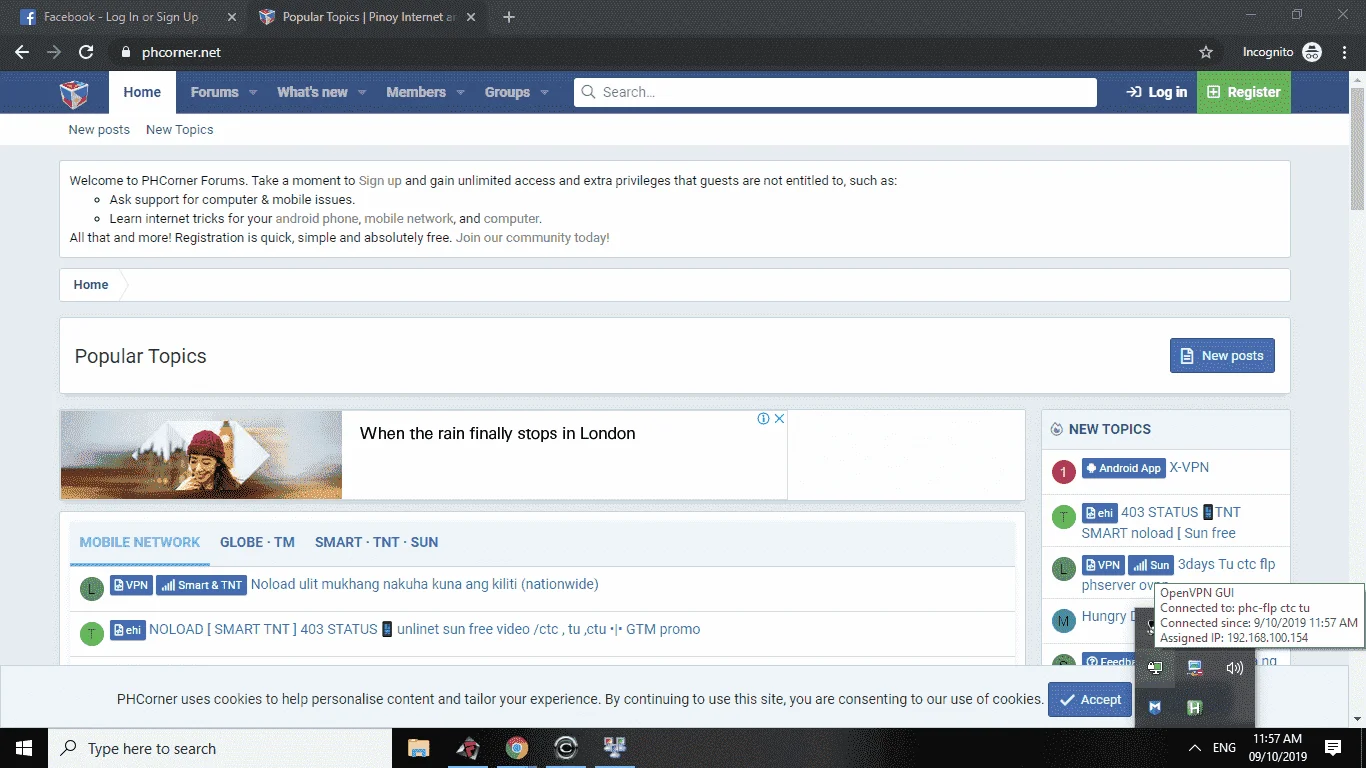
Task: Open the Windows Start menu
Action: [x=24, y=748]
